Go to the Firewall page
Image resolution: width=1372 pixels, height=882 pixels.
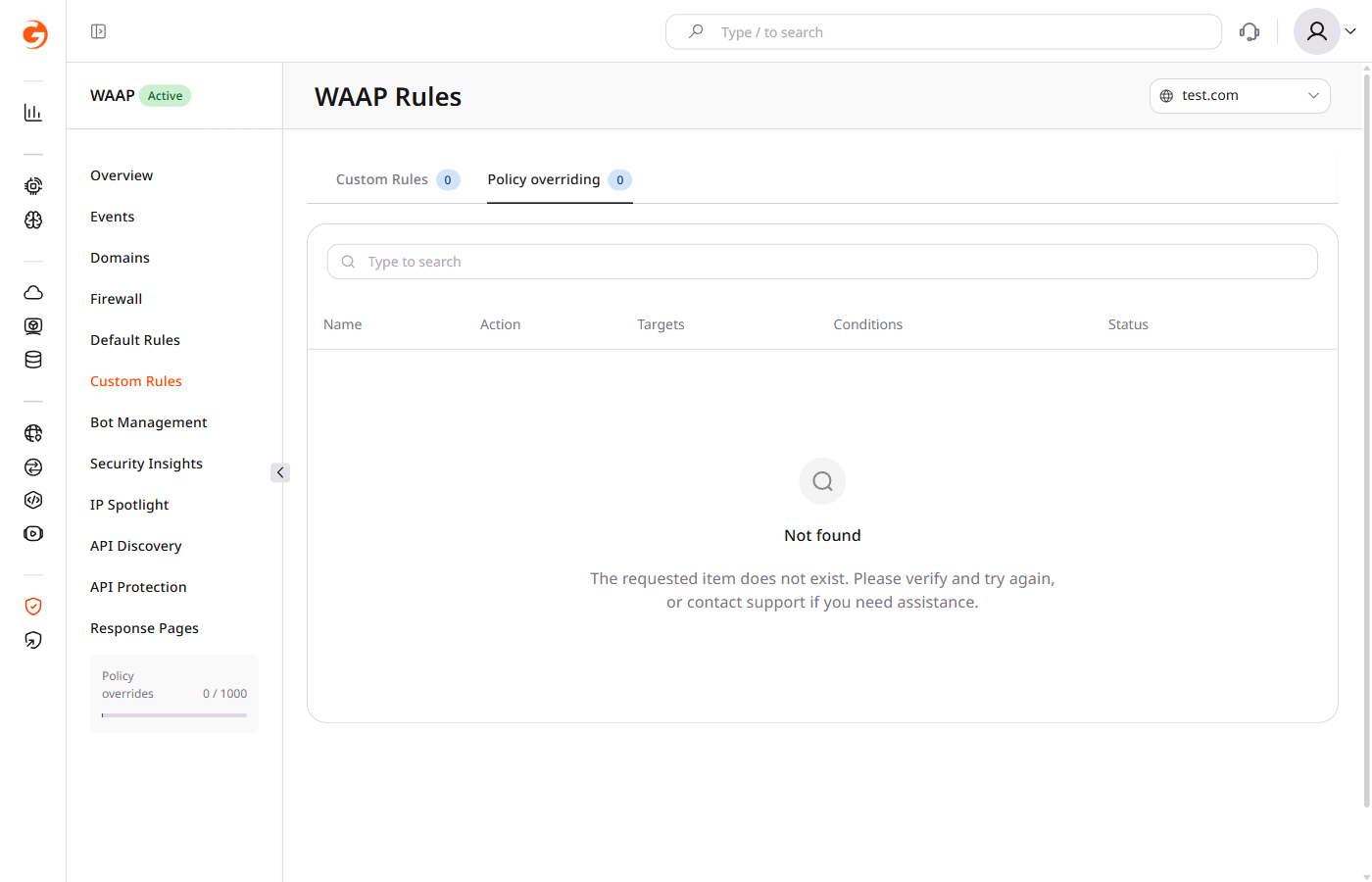pos(117,299)
